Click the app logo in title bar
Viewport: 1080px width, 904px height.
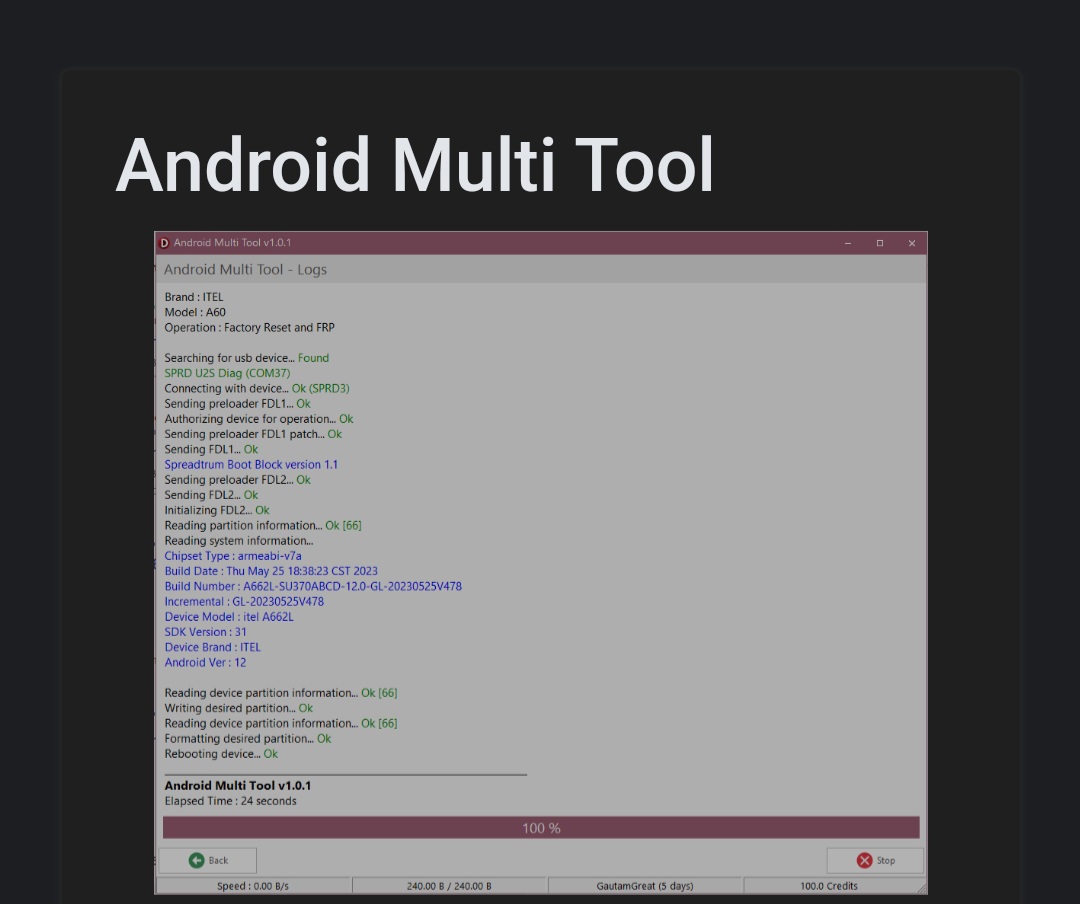(164, 243)
